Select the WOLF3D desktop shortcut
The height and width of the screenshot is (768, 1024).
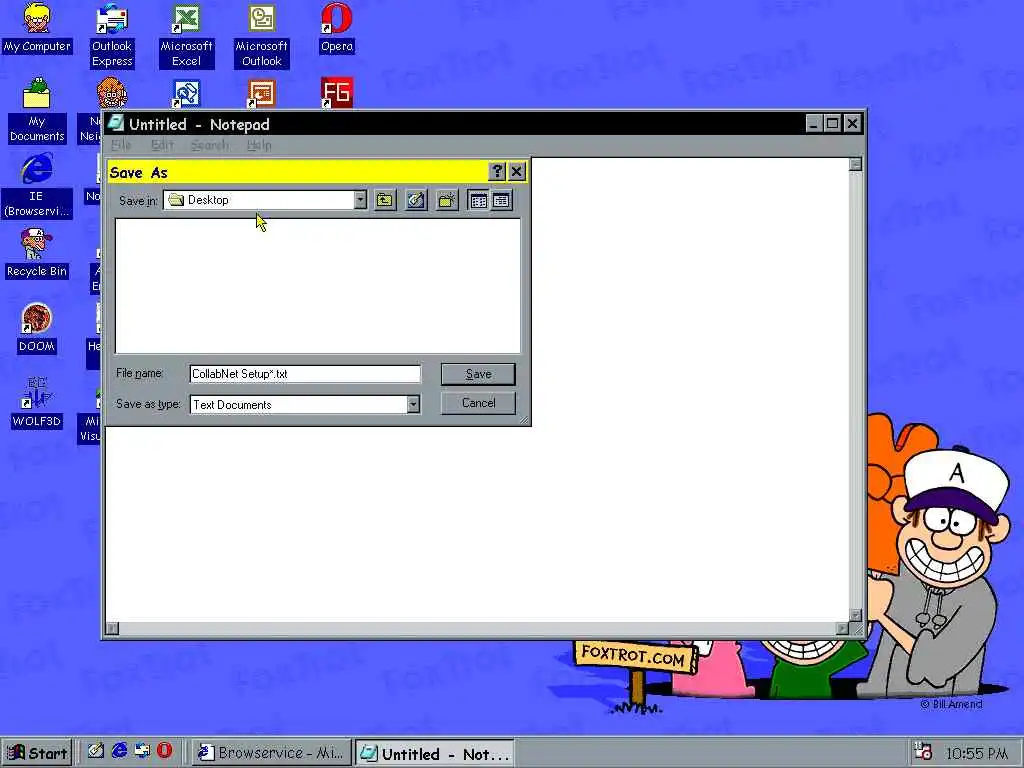[x=37, y=403]
